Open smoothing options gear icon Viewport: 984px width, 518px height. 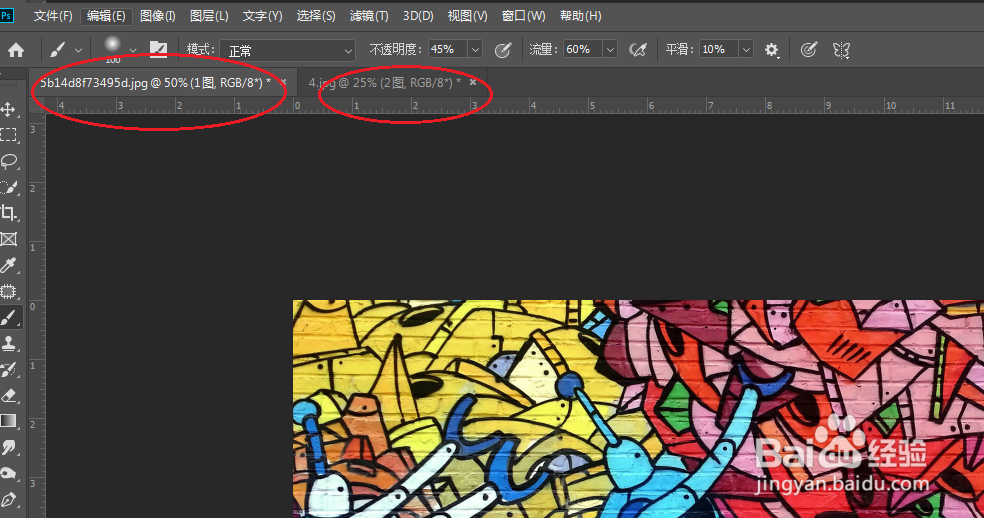[x=771, y=50]
